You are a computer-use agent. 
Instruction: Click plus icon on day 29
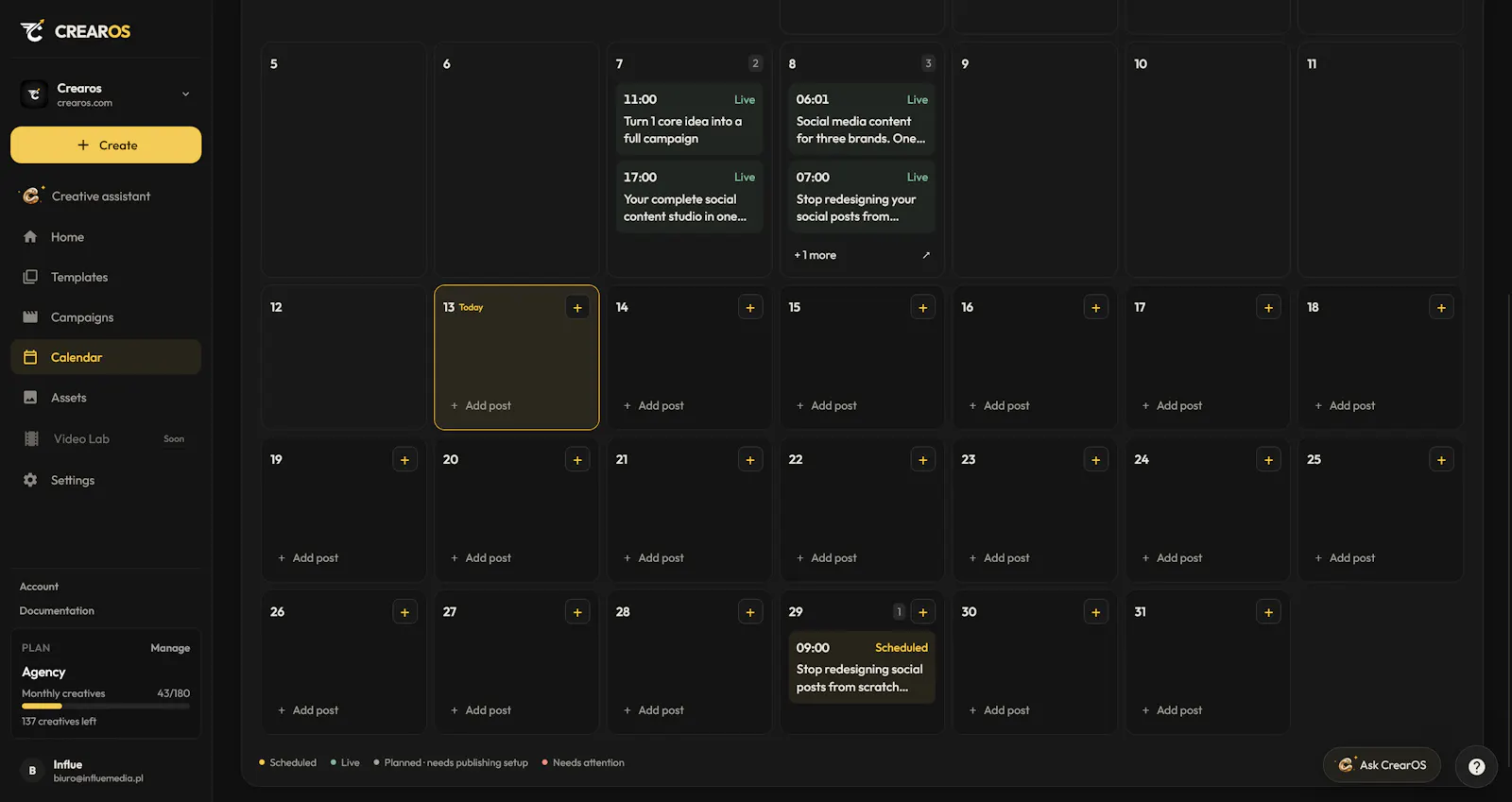(x=923, y=612)
